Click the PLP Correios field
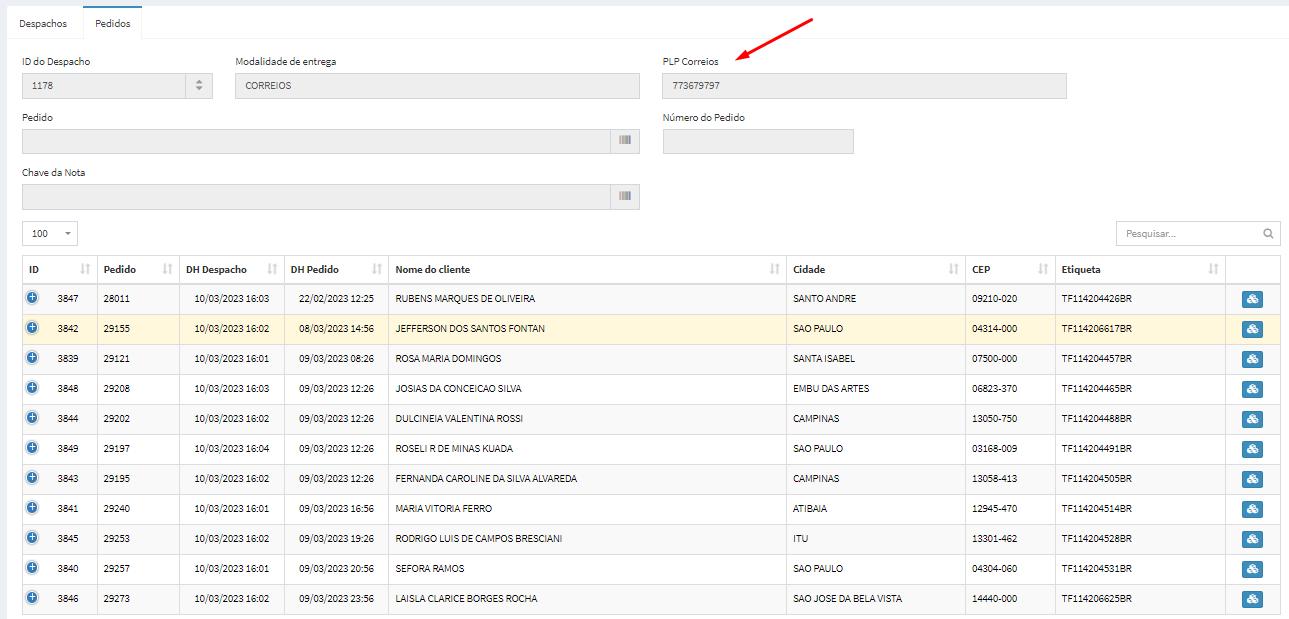 click(864, 86)
